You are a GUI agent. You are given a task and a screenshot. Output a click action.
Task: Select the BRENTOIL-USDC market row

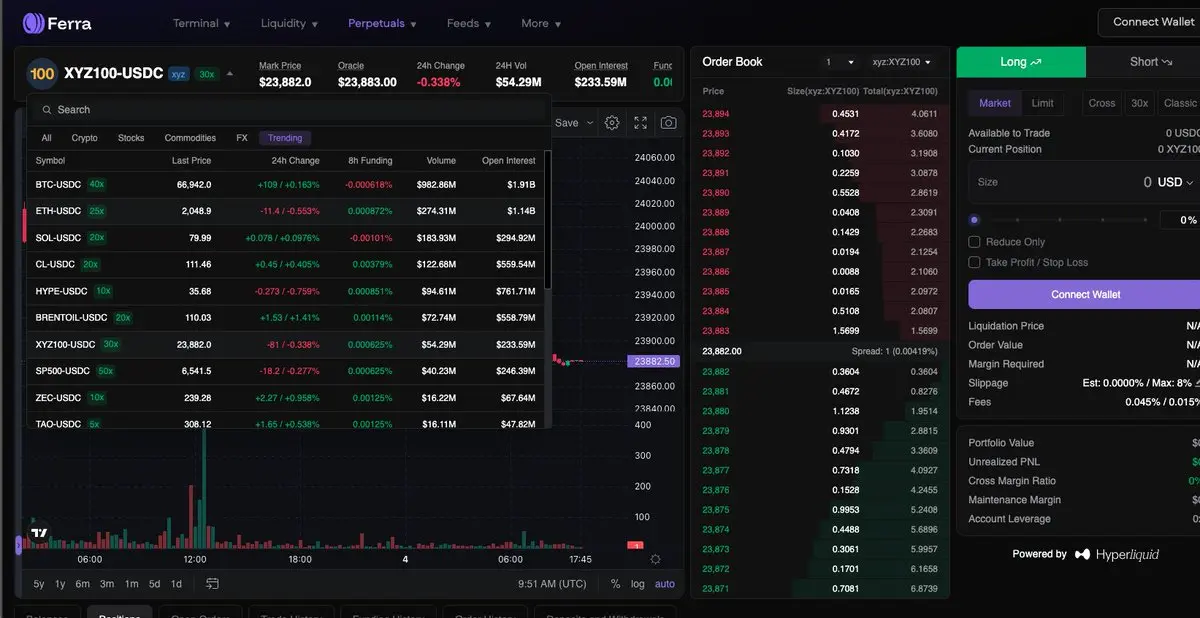click(285, 318)
